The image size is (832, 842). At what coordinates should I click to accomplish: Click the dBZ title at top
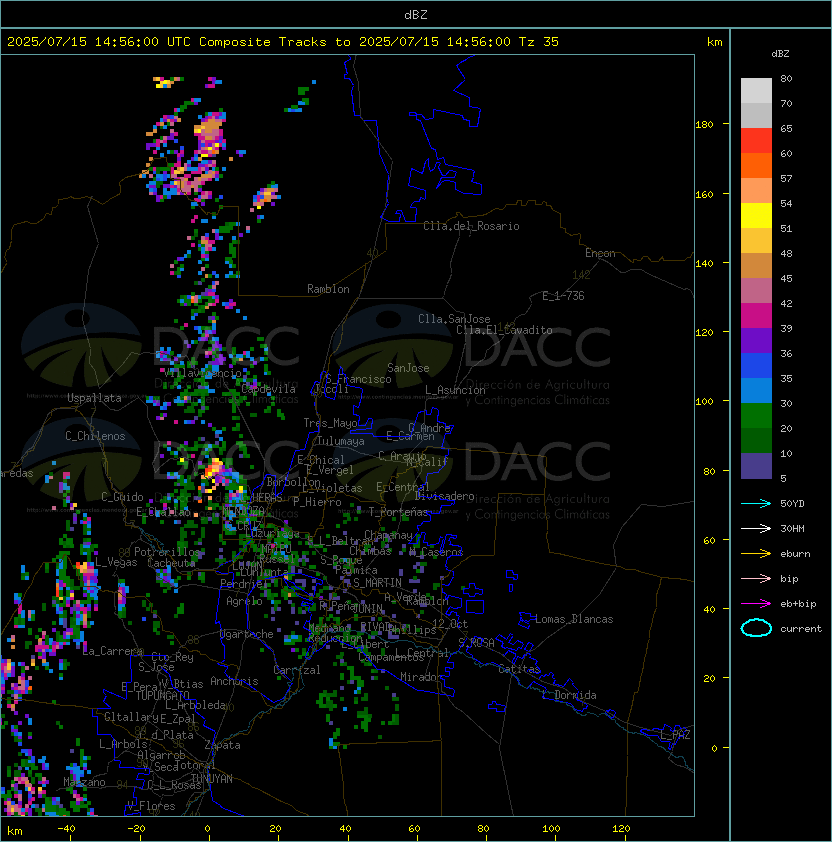(416, 15)
